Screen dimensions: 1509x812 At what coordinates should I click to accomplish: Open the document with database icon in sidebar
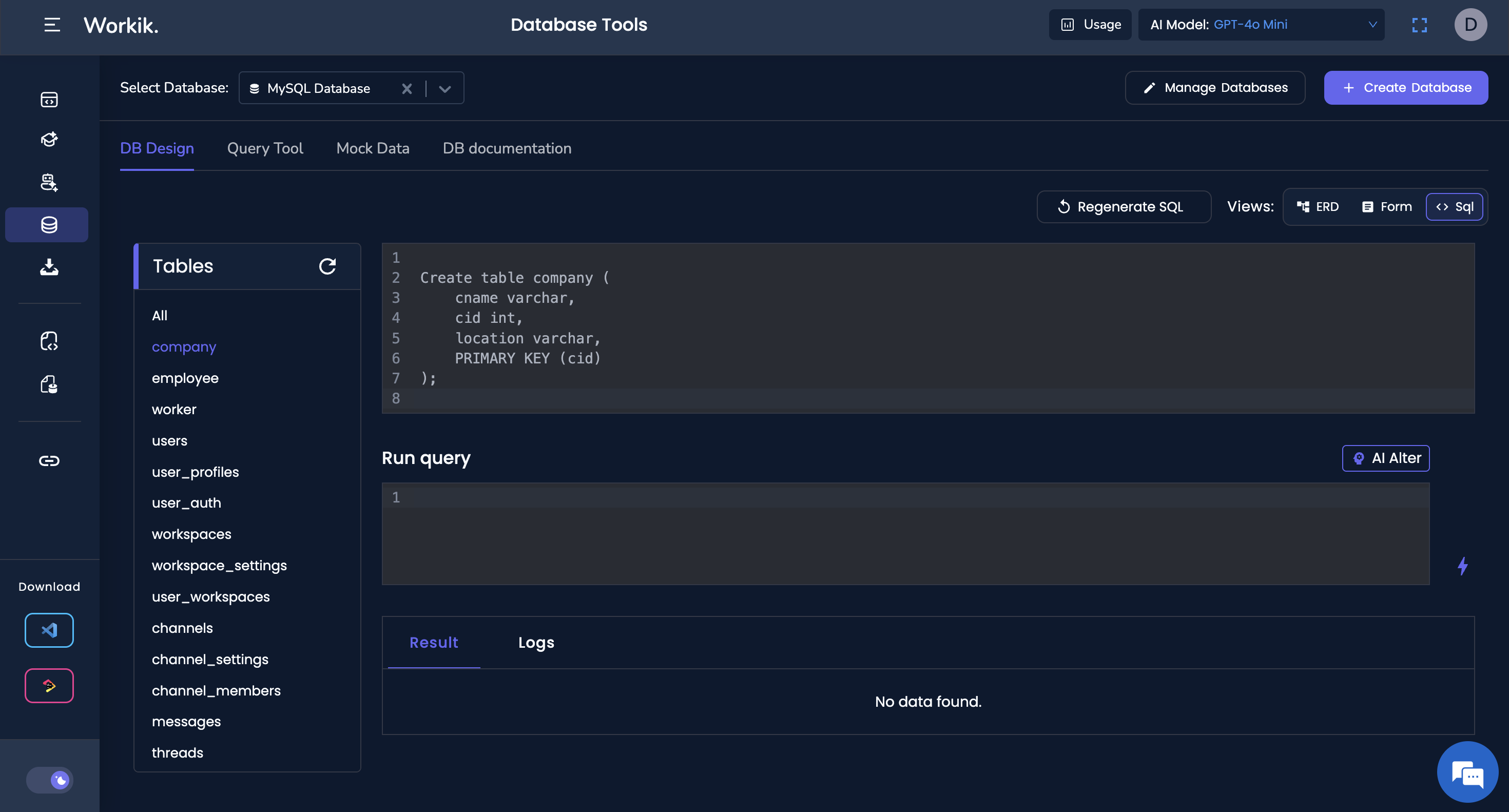(49, 384)
